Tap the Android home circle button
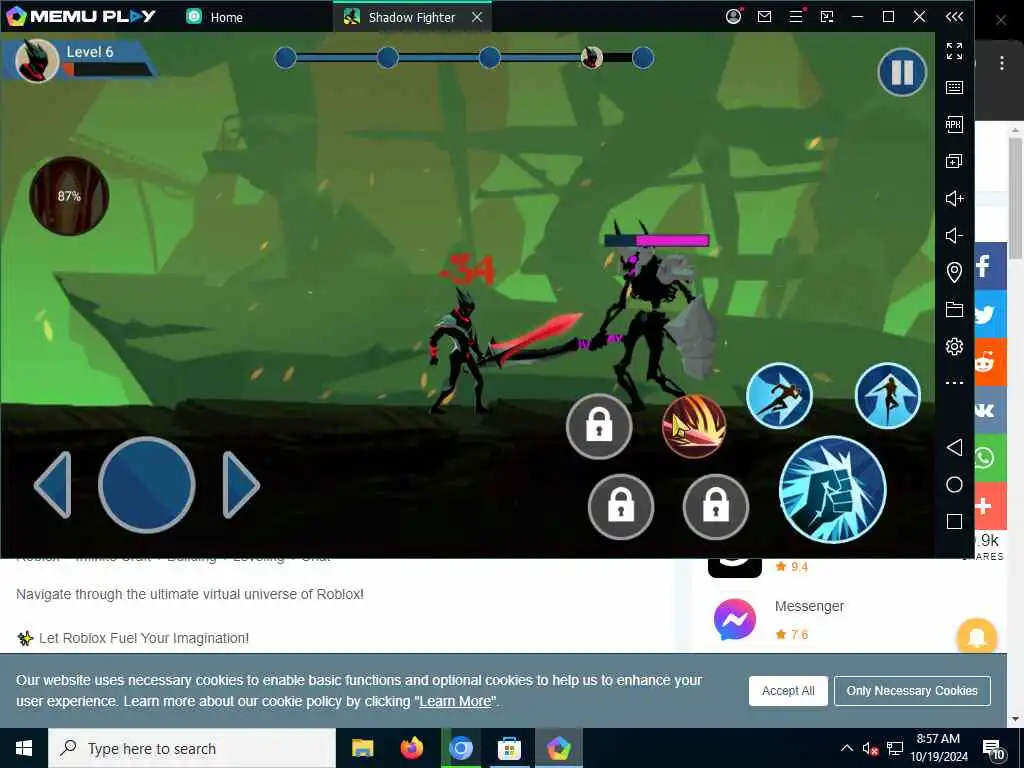Screen dimensions: 1024x768 [954, 485]
